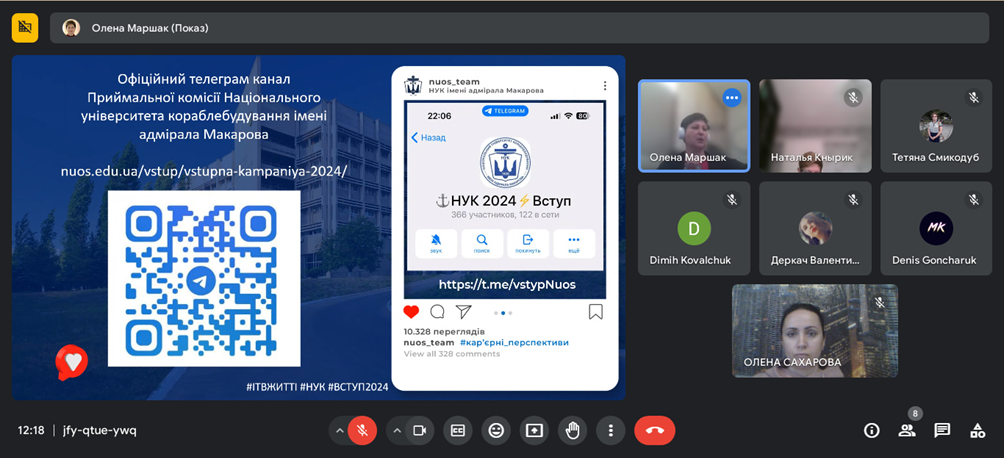
Task: Click the meeting code jfy-qtue-ywq
Action: [x=100, y=430]
